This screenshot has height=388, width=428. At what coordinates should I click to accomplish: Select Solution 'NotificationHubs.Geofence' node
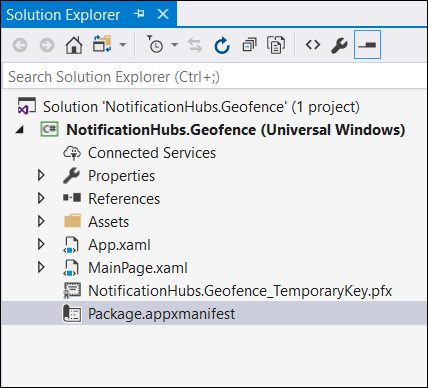click(201, 107)
